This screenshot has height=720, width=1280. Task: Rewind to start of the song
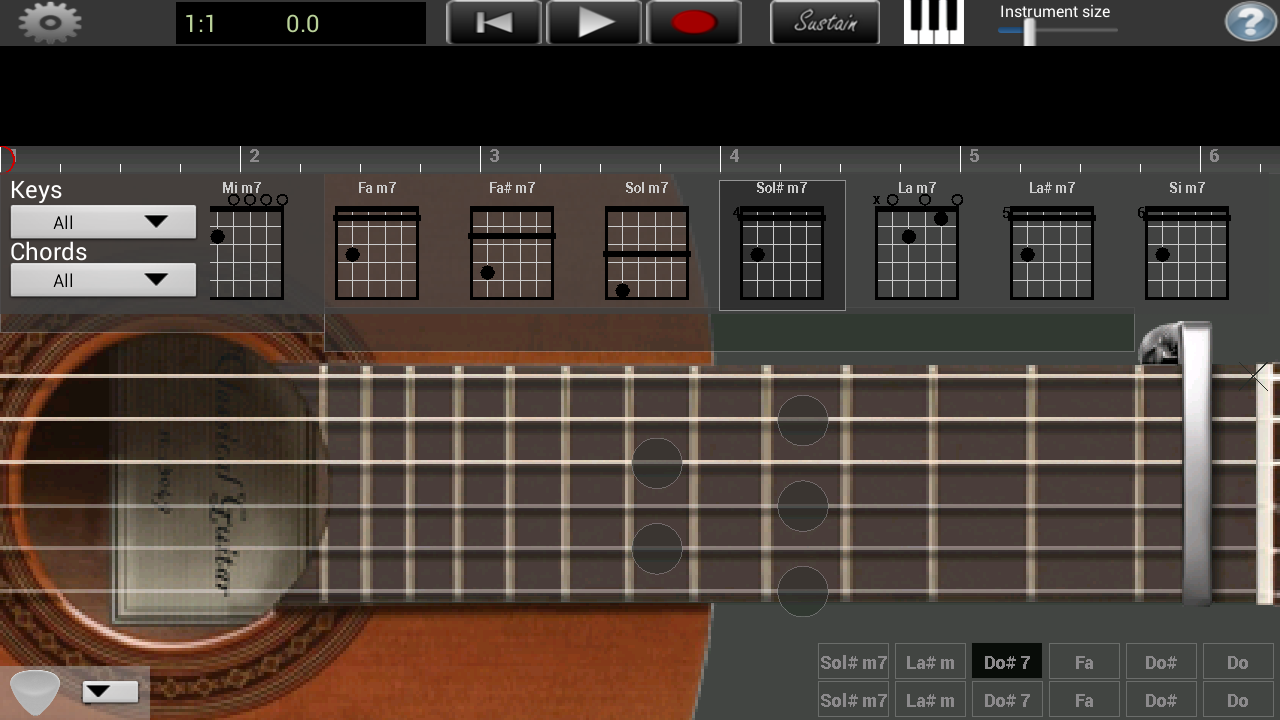pyautogui.click(x=494, y=22)
